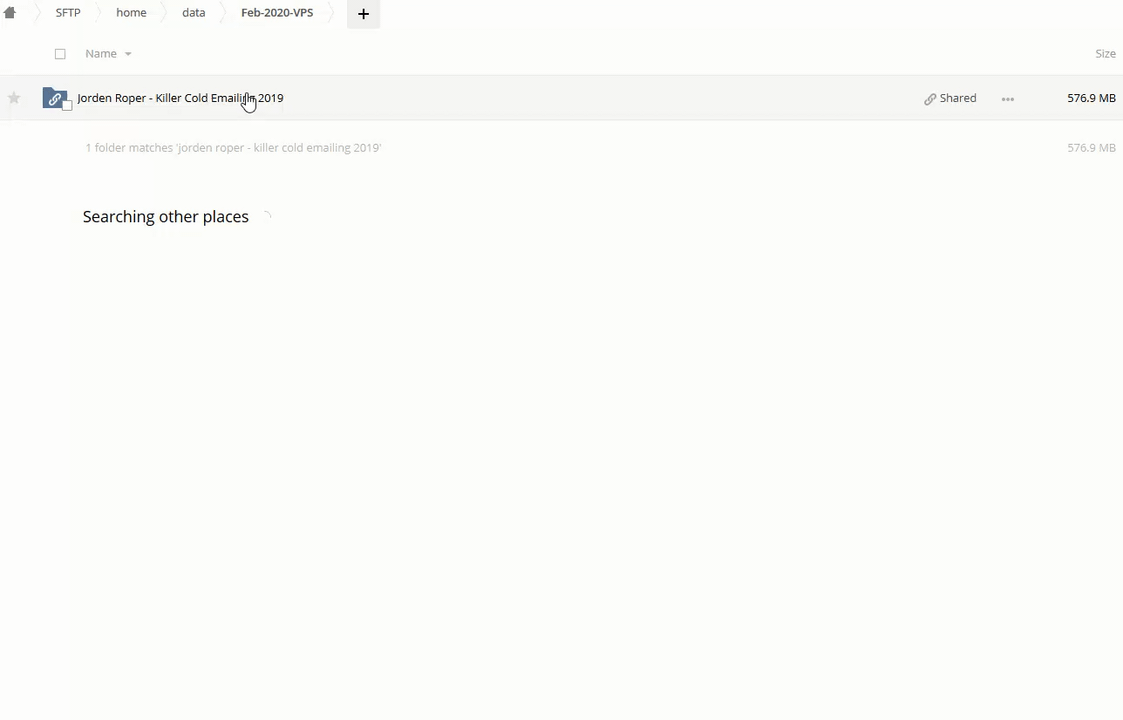Check the small box on folder icon
The height and width of the screenshot is (720, 1123).
point(67,106)
